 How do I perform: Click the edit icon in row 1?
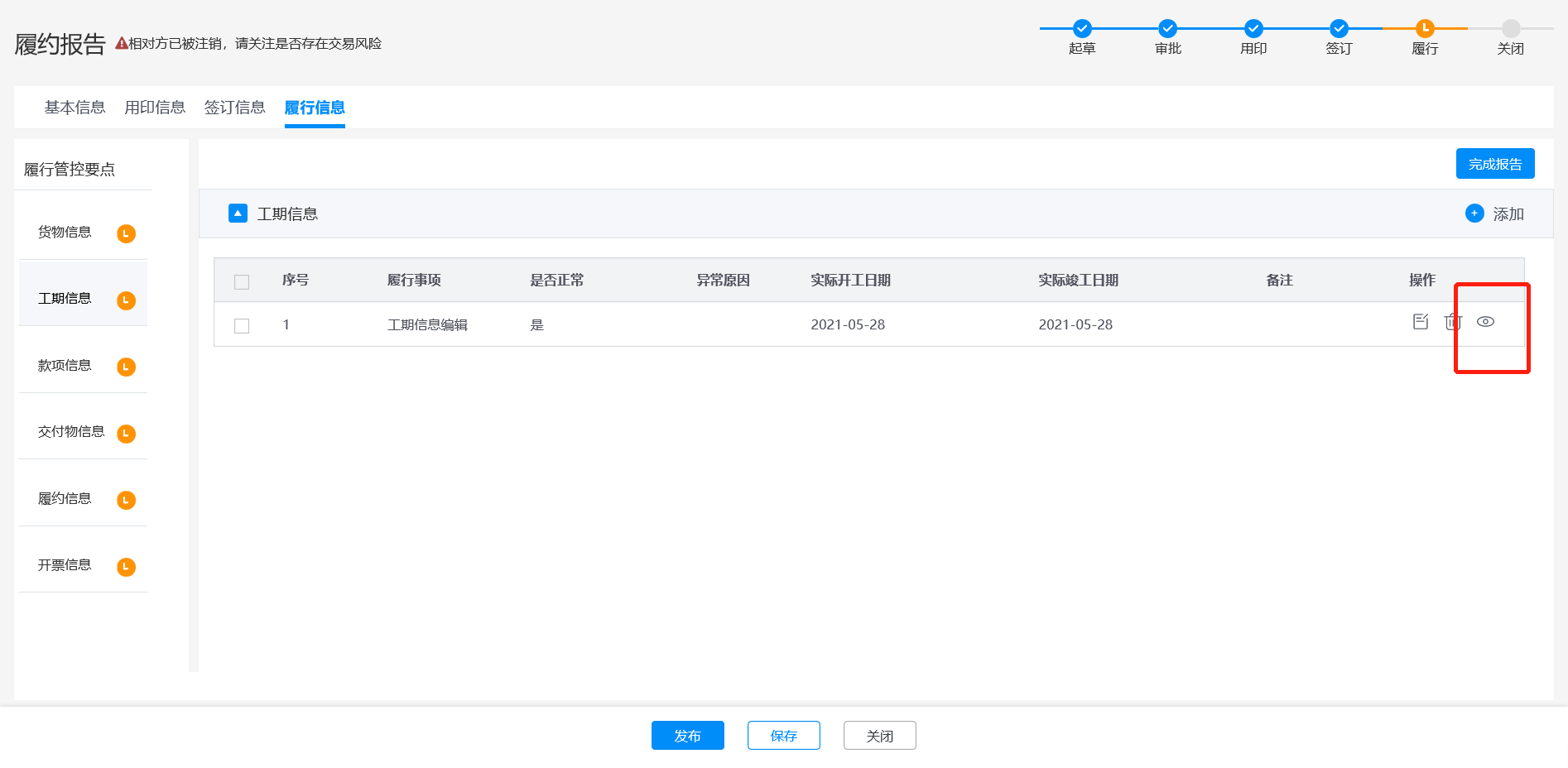1421,322
